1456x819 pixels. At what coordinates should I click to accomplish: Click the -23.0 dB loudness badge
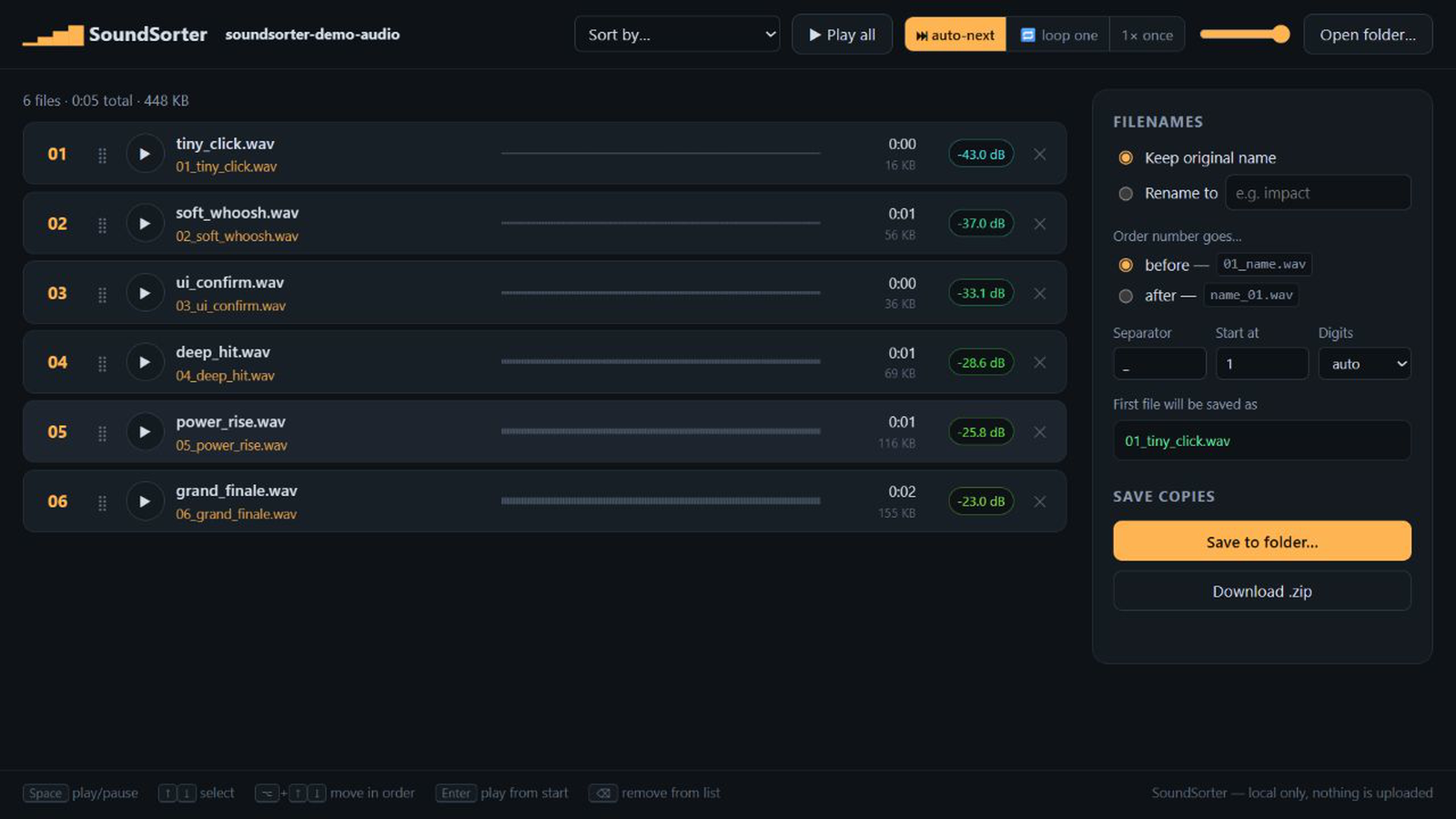pos(981,501)
